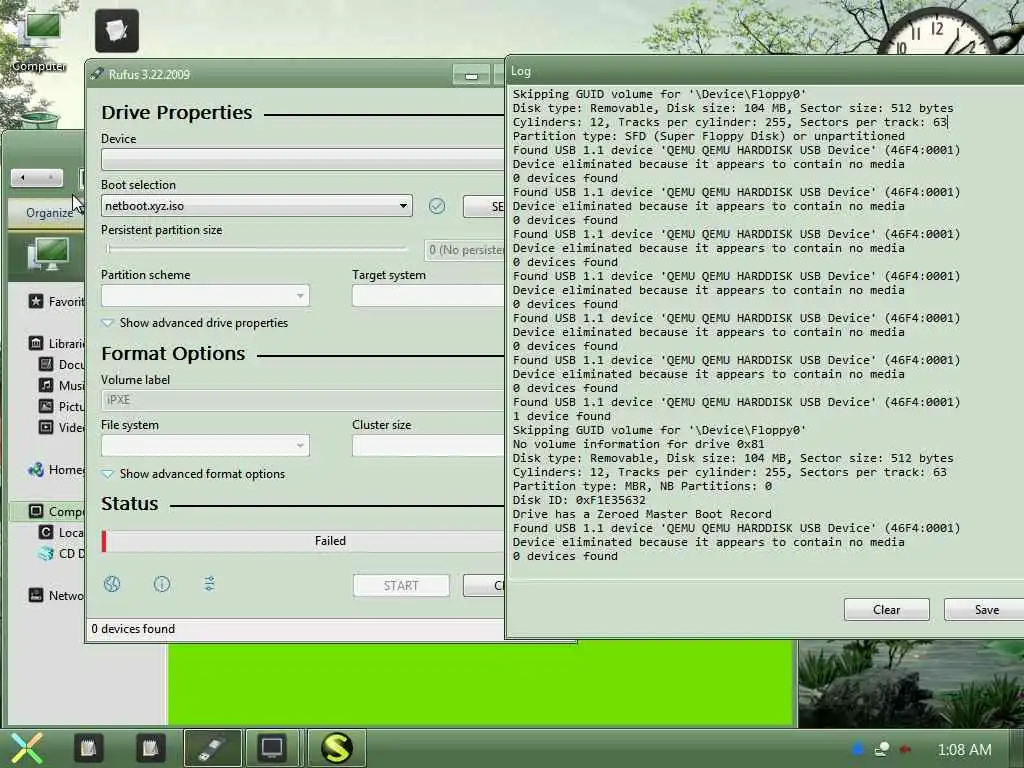Viewport: 1024px width, 768px height.
Task: Open the start menu X logo
Action: point(26,748)
